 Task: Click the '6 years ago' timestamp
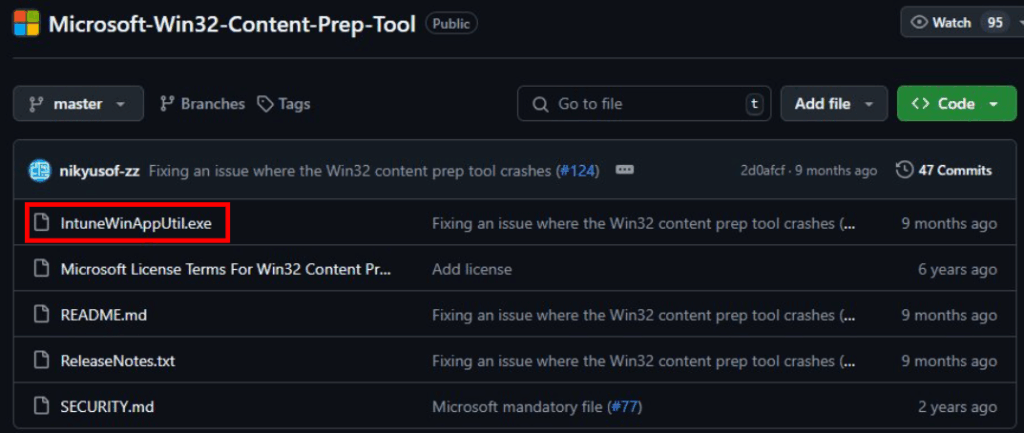click(957, 270)
